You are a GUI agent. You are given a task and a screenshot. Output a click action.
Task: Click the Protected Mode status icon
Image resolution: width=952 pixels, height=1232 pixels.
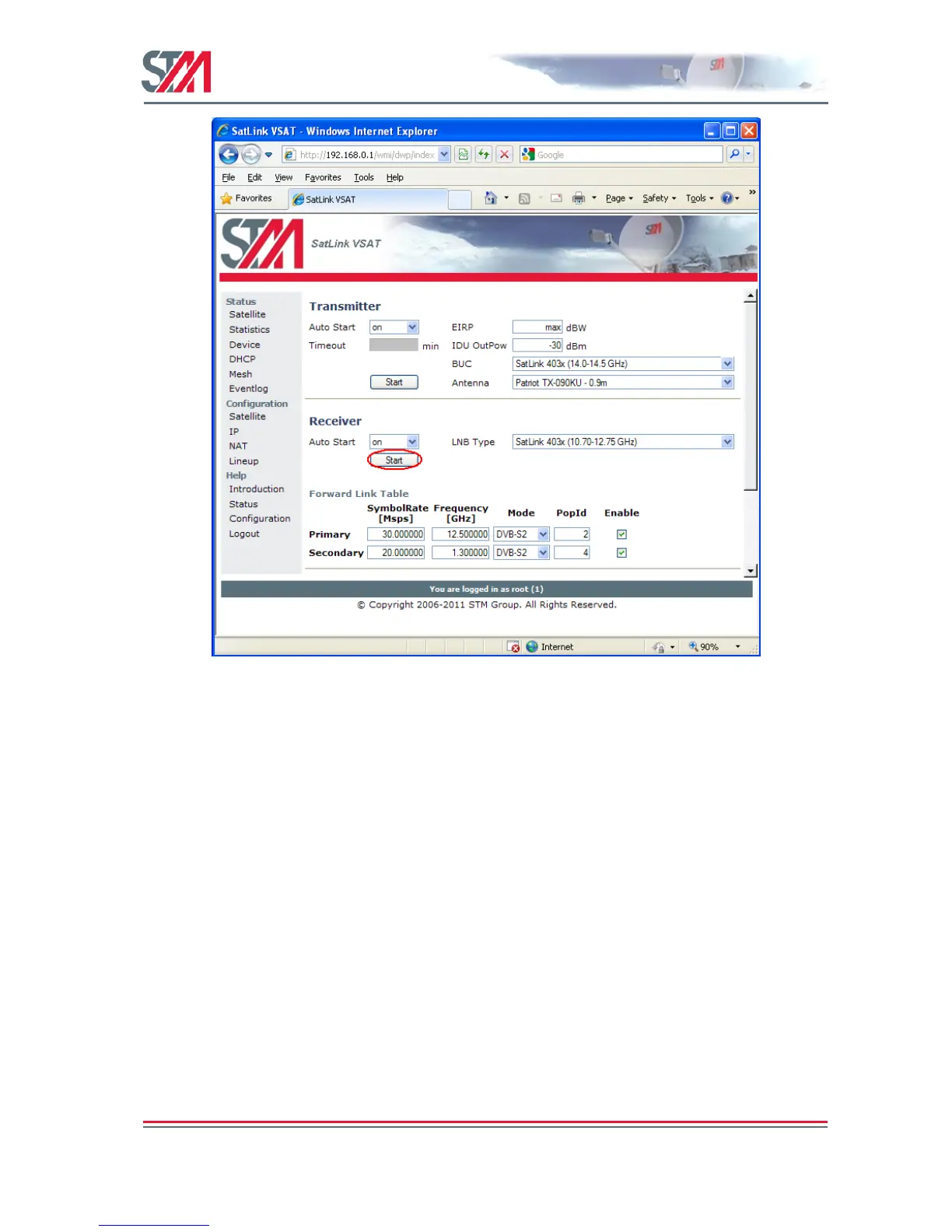pyautogui.click(x=659, y=646)
